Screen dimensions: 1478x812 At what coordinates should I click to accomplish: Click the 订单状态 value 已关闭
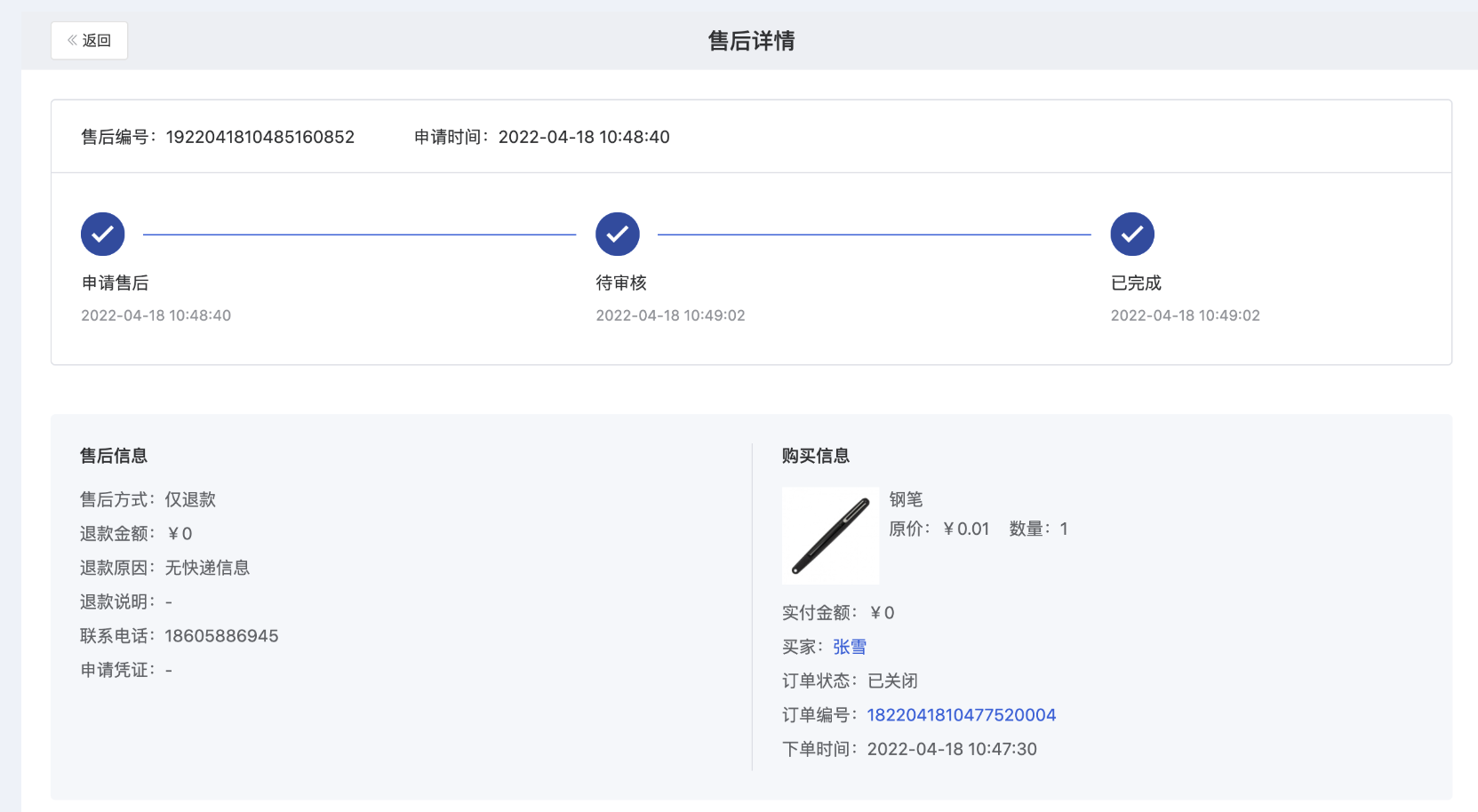click(x=892, y=681)
